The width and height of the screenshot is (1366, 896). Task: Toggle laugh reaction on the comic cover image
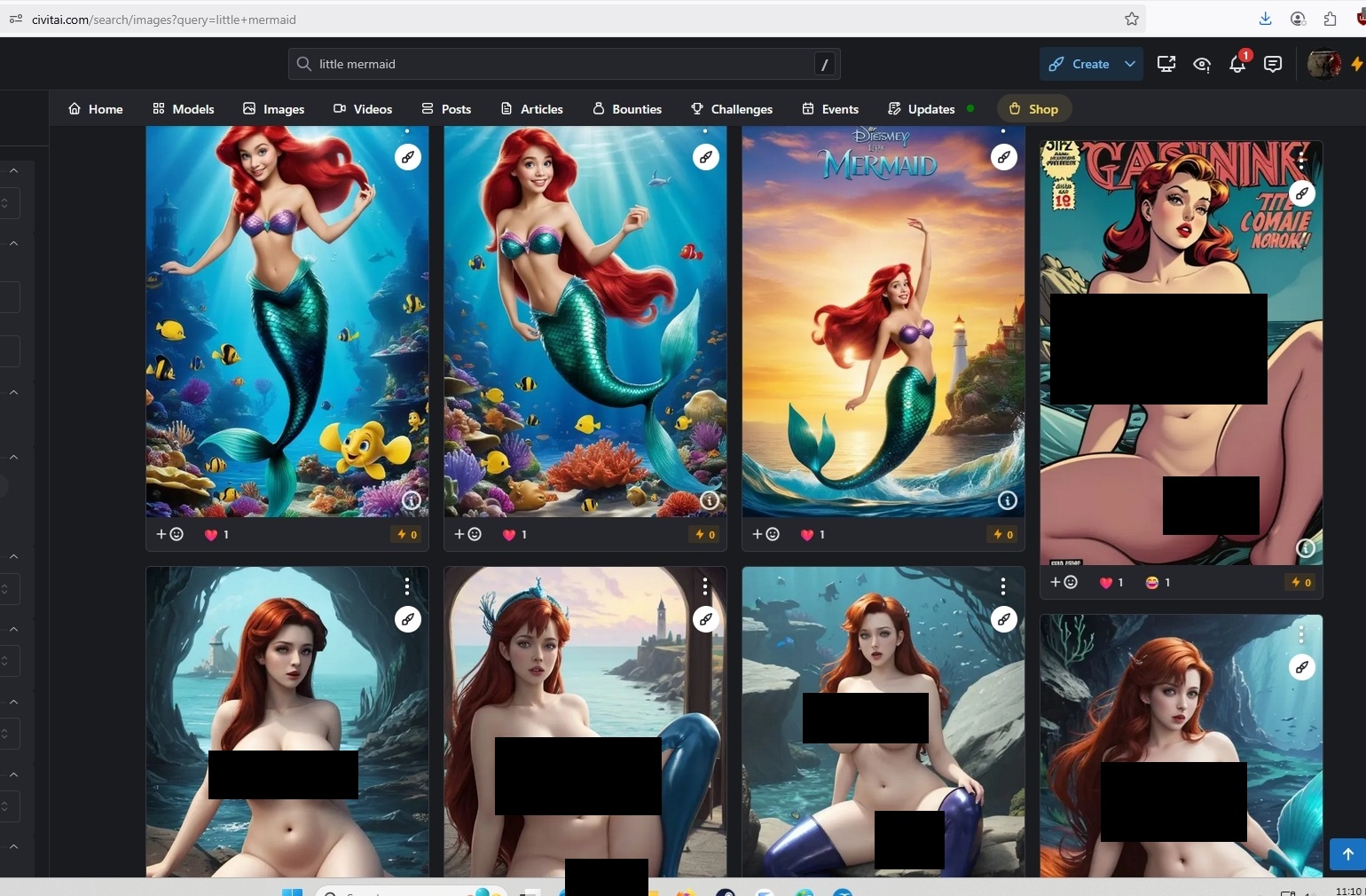coord(1158,582)
